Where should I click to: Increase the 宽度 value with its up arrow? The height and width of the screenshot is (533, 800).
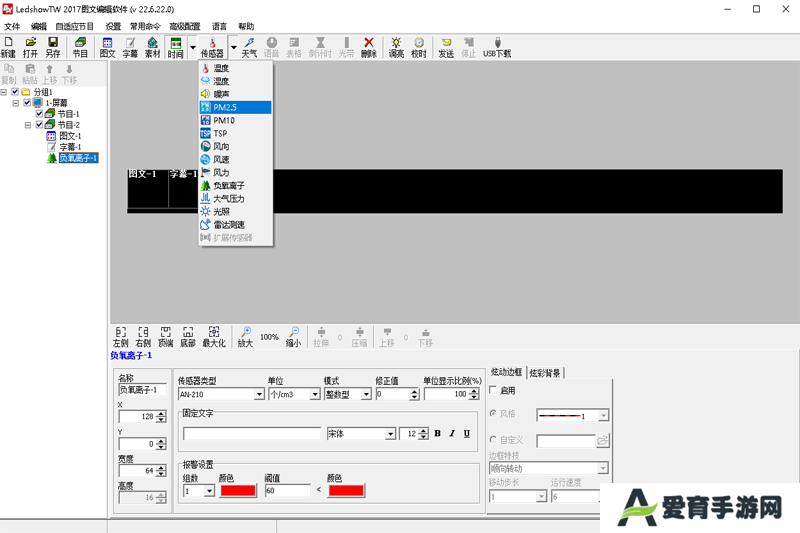tap(161, 468)
